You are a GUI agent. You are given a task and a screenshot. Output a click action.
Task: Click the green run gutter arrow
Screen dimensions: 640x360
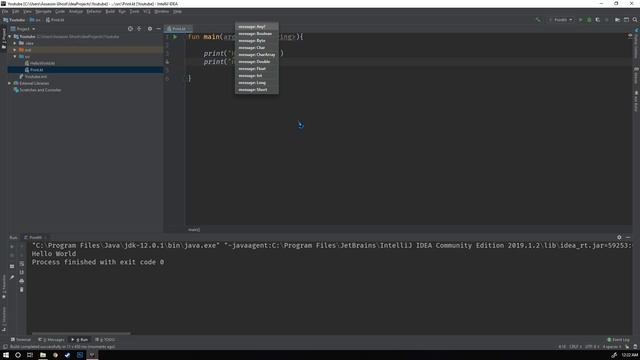pyautogui.click(x=175, y=37)
